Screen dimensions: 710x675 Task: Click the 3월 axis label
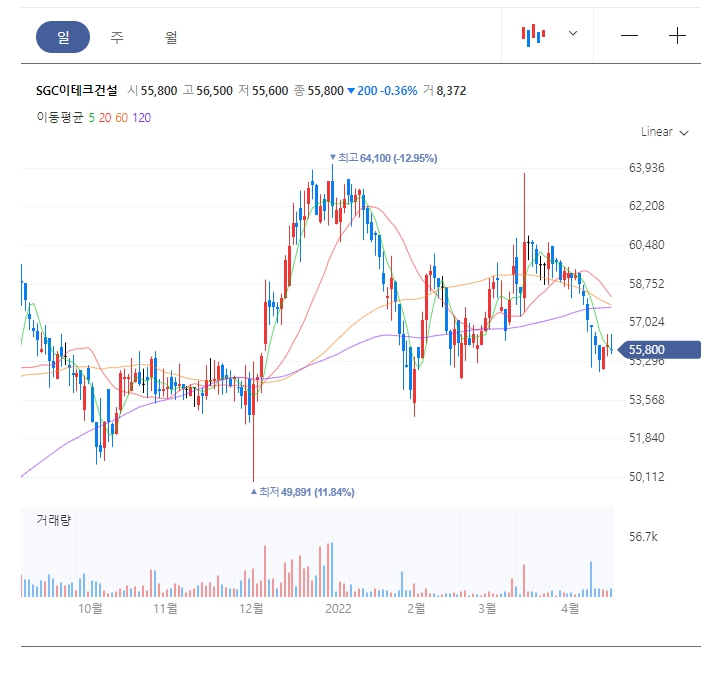point(487,608)
